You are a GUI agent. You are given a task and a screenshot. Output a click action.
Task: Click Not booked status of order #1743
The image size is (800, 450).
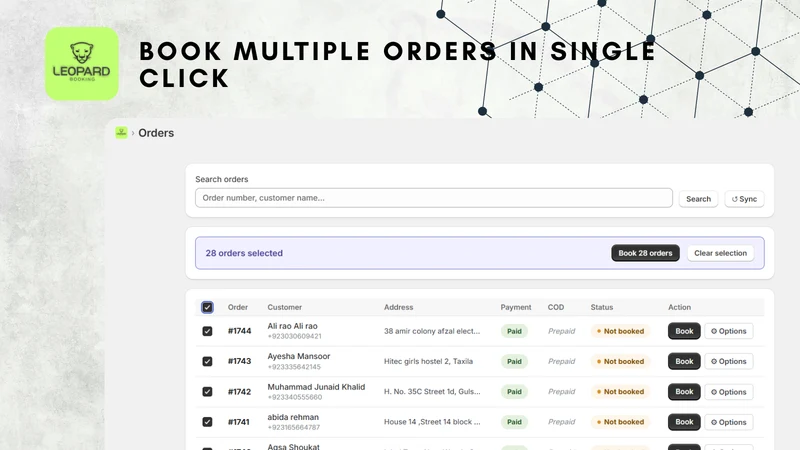point(620,361)
